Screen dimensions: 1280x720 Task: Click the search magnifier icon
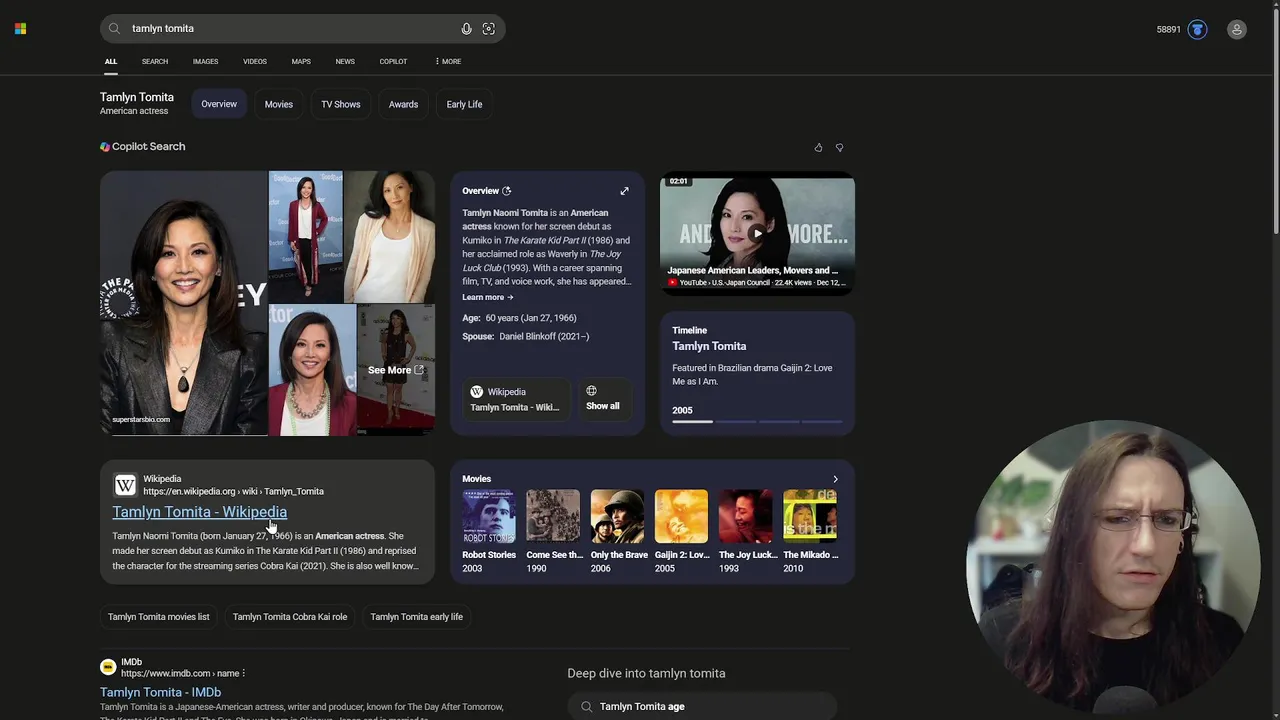[114, 29]
